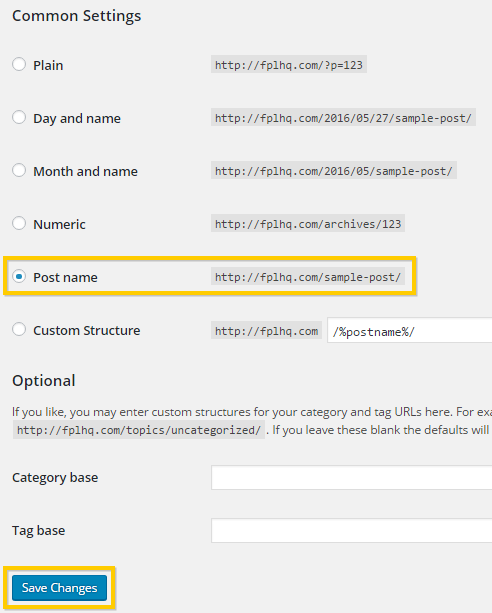Viewport: 492px width, 613px height.
Task: Click the Category base label
Action: click(x=55, y=478)
